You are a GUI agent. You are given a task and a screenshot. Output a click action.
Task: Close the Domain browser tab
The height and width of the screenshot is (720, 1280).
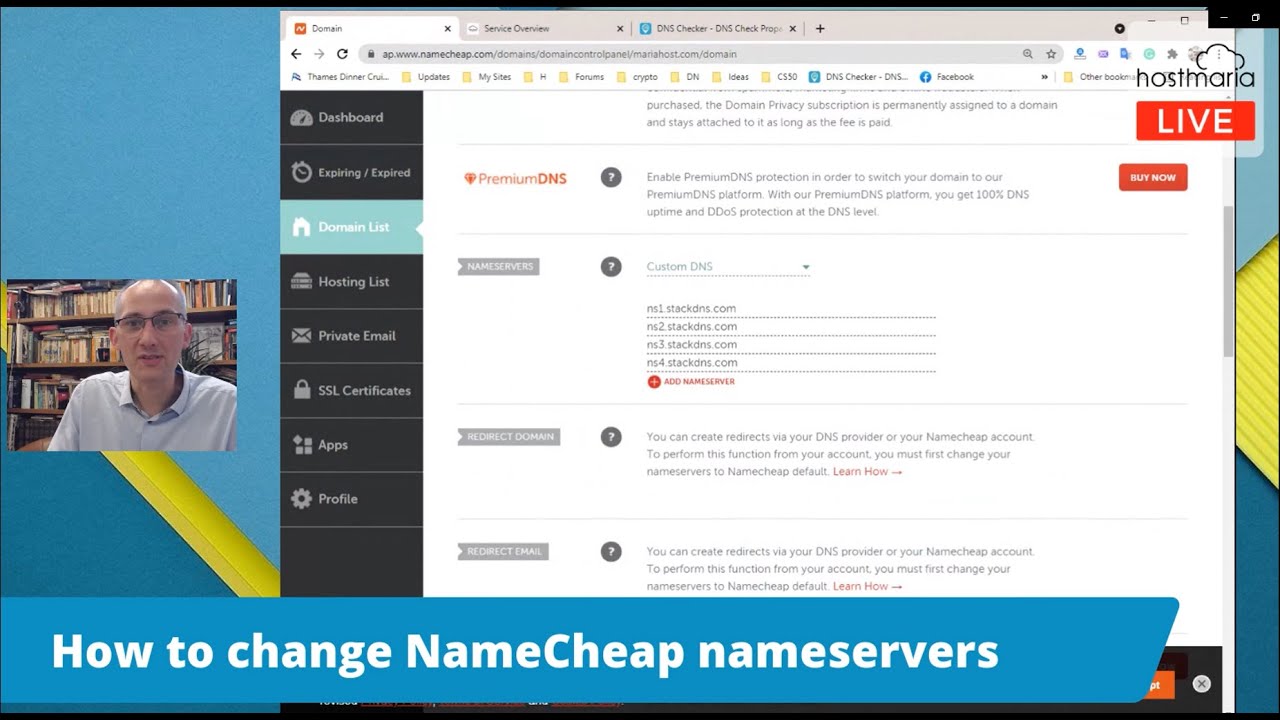[x=446, y=29]
